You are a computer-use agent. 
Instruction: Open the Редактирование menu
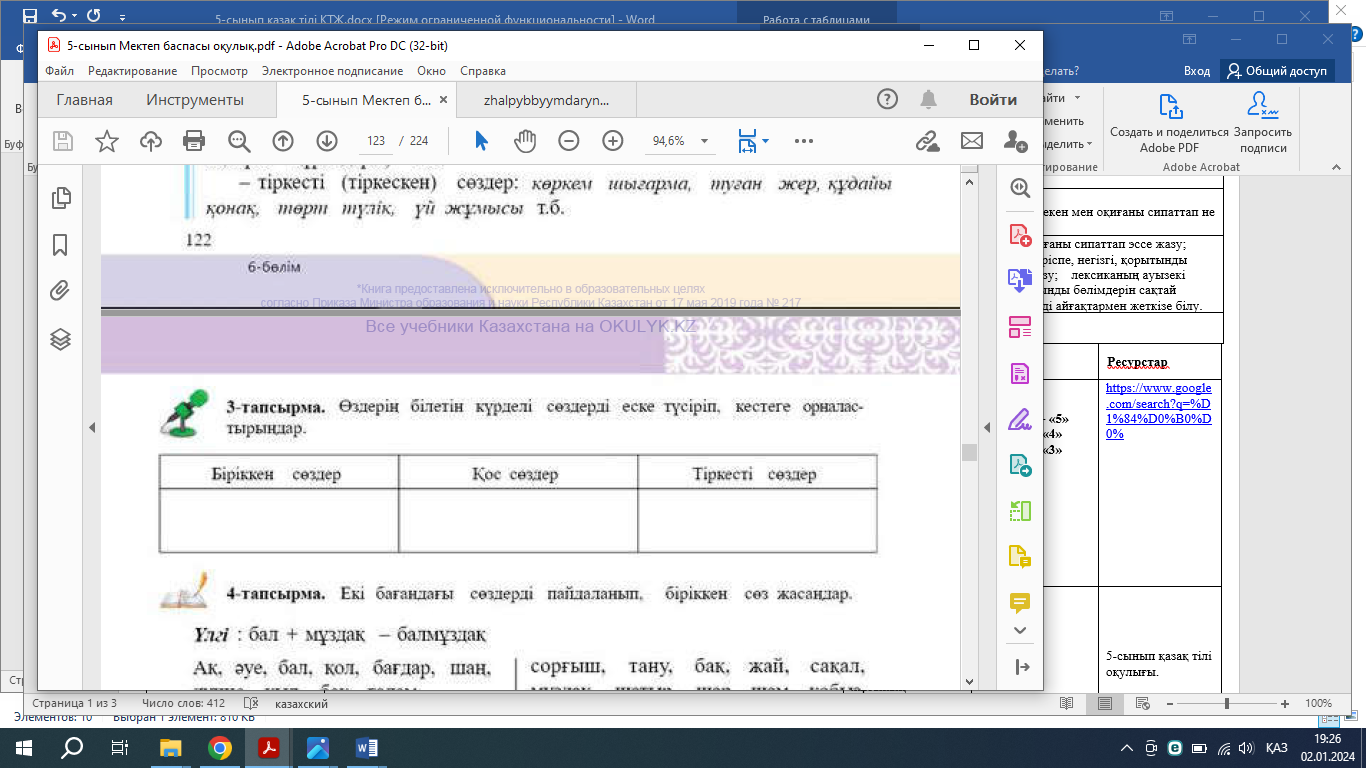pos(132,71)
